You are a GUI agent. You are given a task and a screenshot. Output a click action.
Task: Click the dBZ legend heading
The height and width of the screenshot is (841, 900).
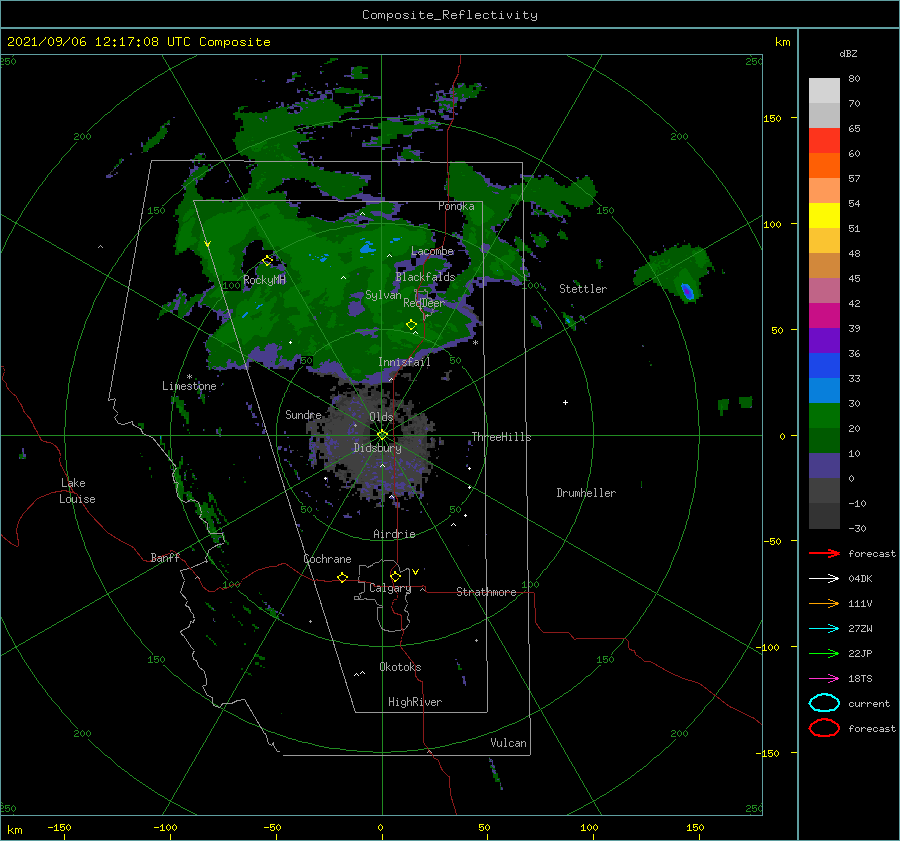point(848,54)
